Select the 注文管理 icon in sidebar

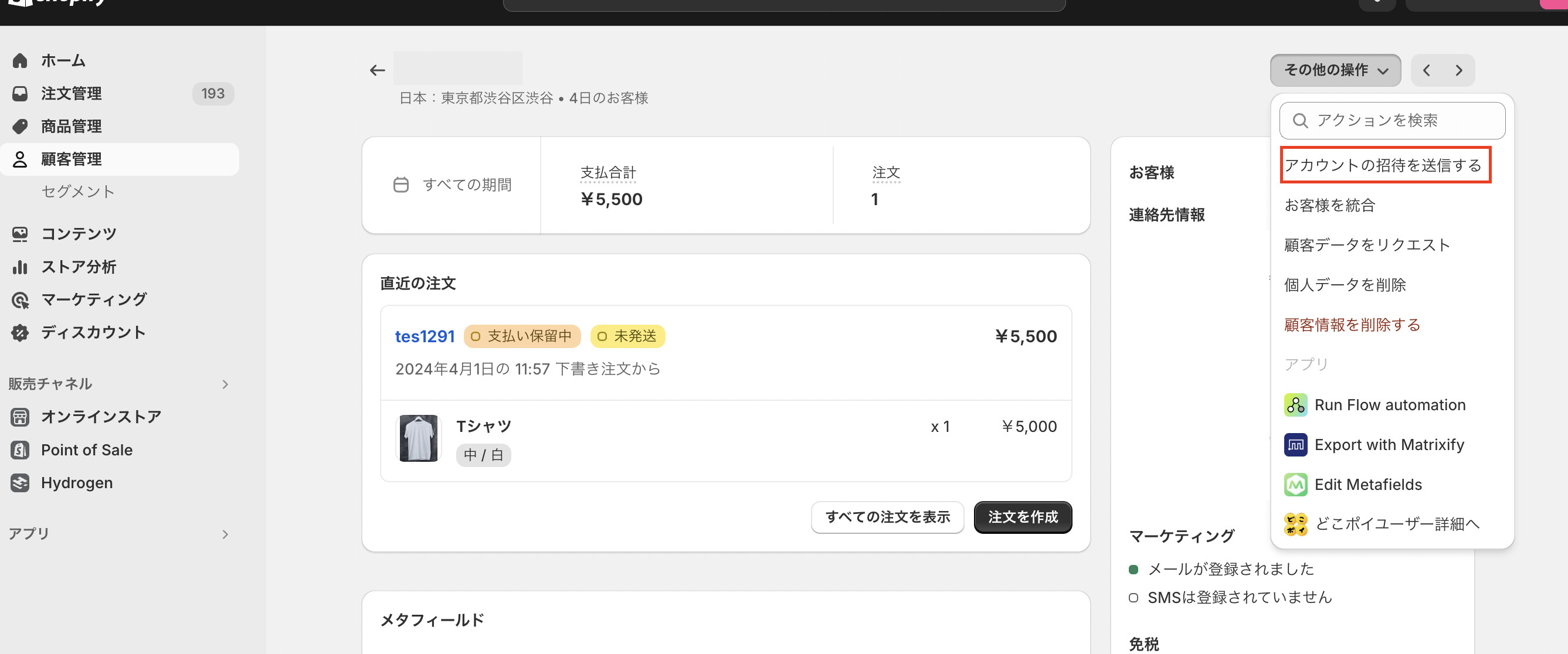click(x=20, y=93)
